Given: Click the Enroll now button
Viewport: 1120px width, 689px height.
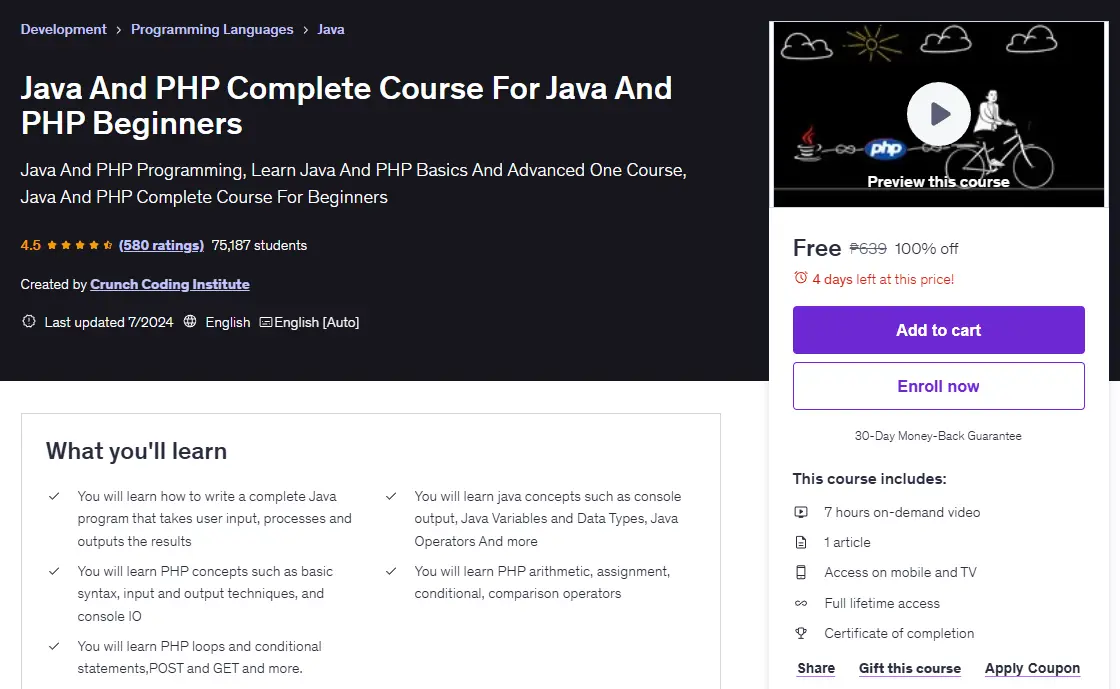Looking at the screenshot, I should (x=939, y=386).
